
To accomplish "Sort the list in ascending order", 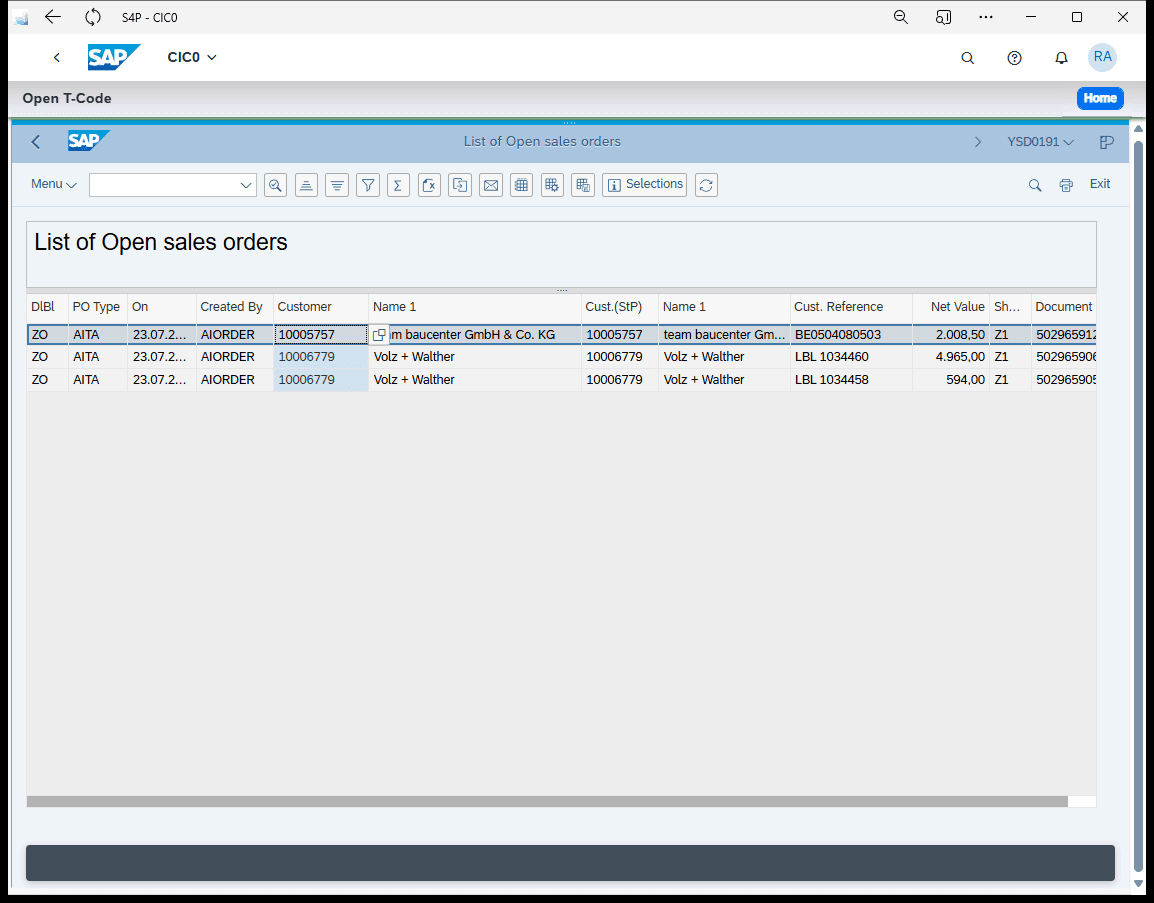I will coord(306,185).
